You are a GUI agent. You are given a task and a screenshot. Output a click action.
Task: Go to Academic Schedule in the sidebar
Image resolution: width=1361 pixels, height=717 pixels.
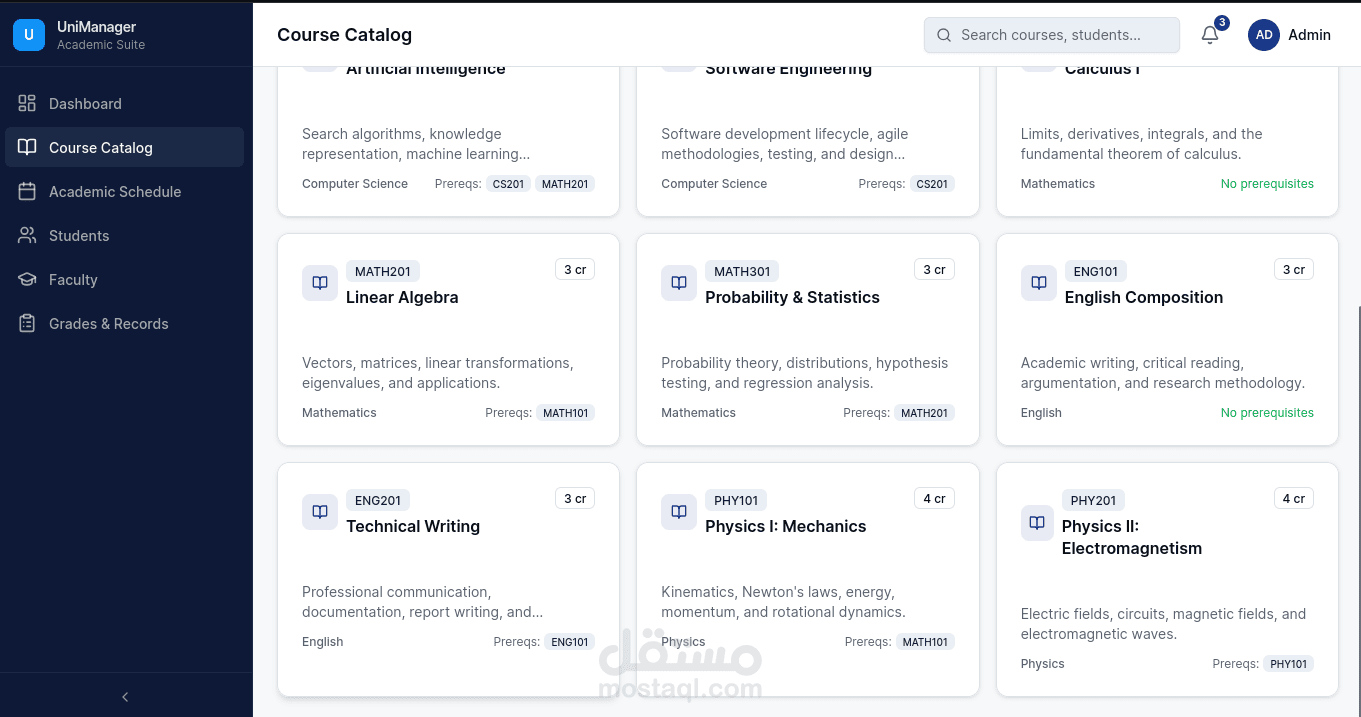coord(115,192)
